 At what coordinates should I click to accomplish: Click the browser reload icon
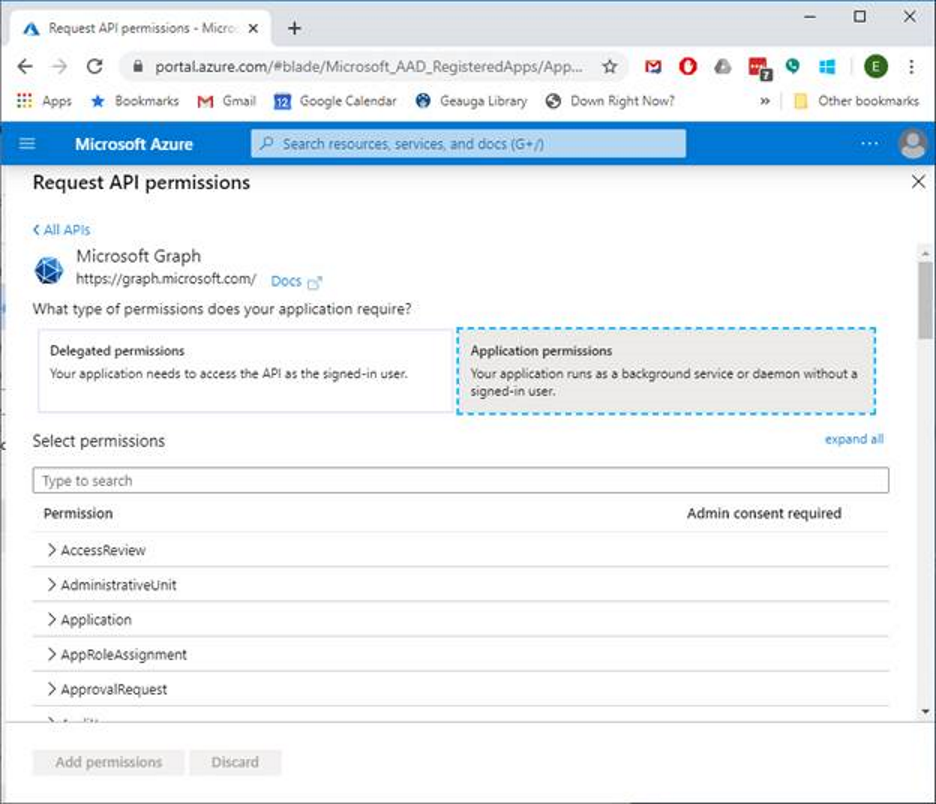95,67
